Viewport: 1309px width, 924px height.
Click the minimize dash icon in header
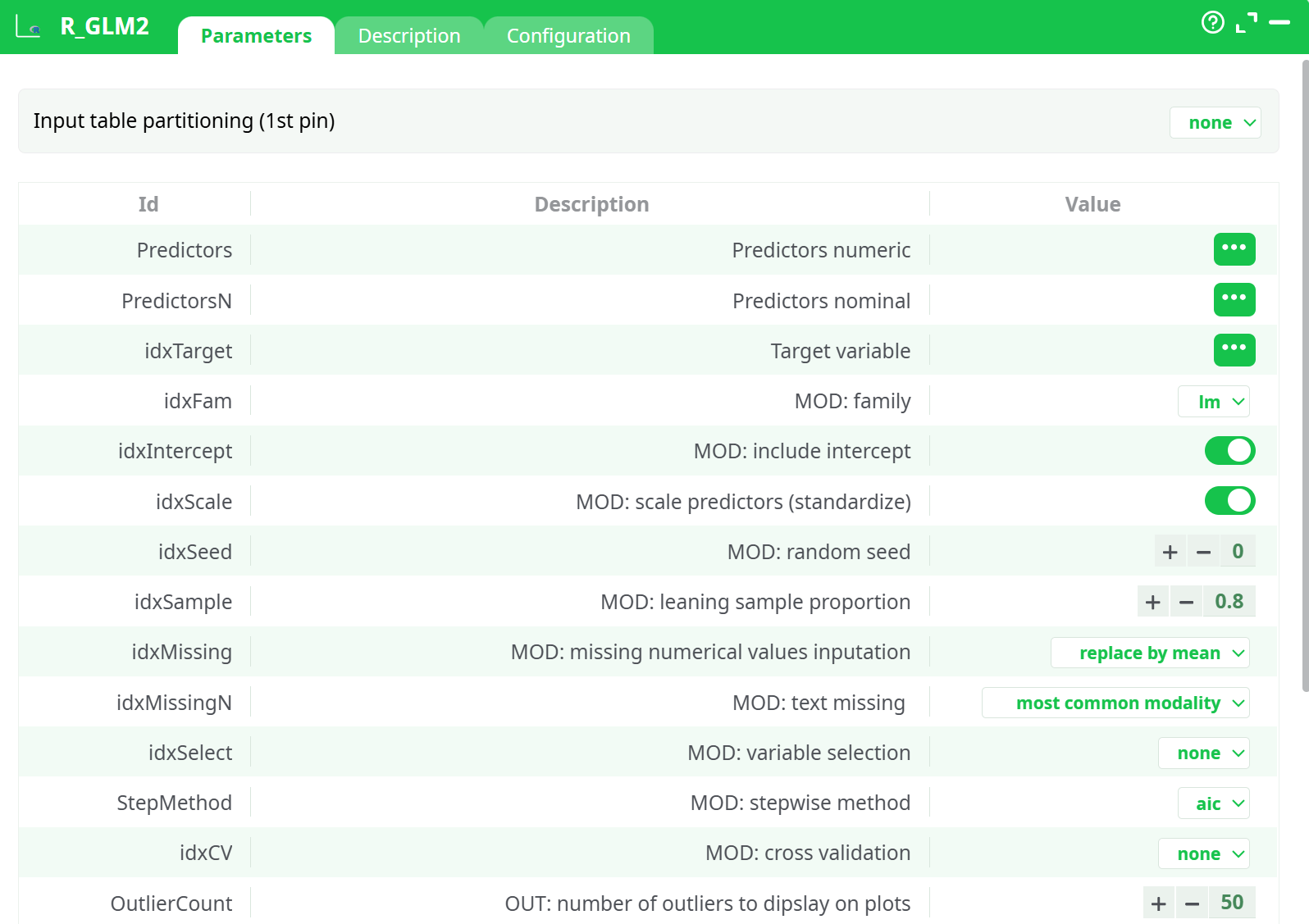tap(1279, 22)
